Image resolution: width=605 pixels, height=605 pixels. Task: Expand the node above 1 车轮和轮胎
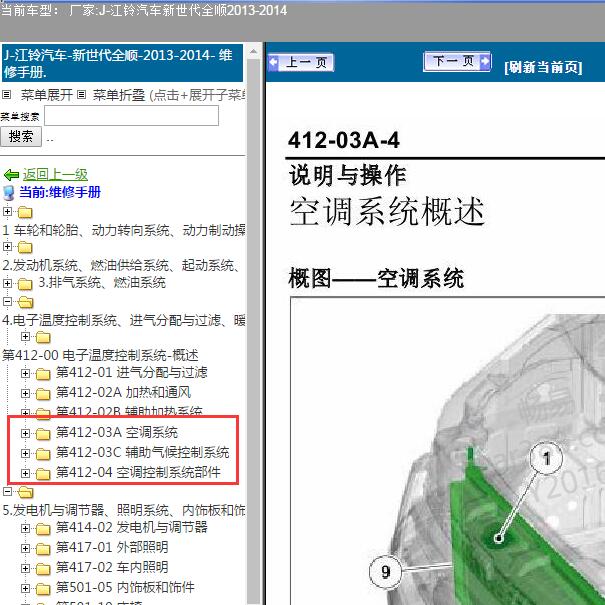[7, 211]
